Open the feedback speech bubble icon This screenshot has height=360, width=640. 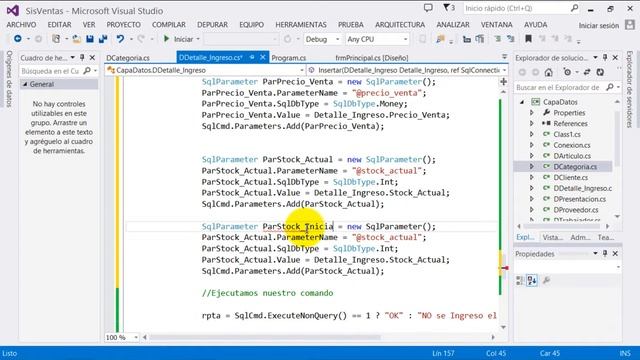click(428, 8)
